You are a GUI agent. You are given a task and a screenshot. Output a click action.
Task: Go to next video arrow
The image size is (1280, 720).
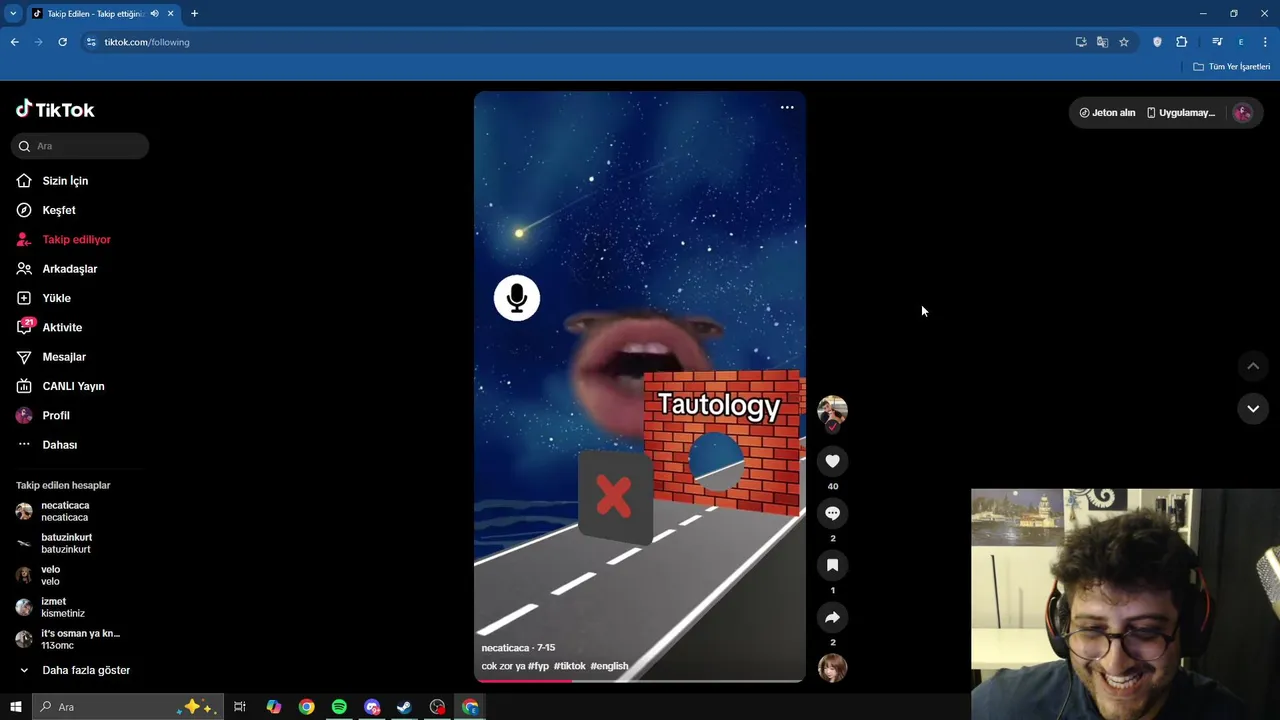[1253, 409]
